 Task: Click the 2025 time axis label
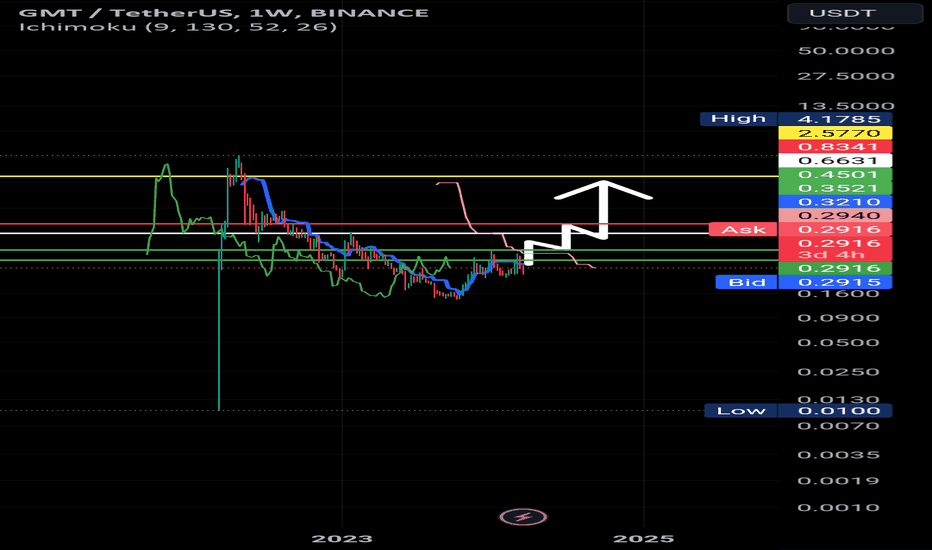coord(644,539)
